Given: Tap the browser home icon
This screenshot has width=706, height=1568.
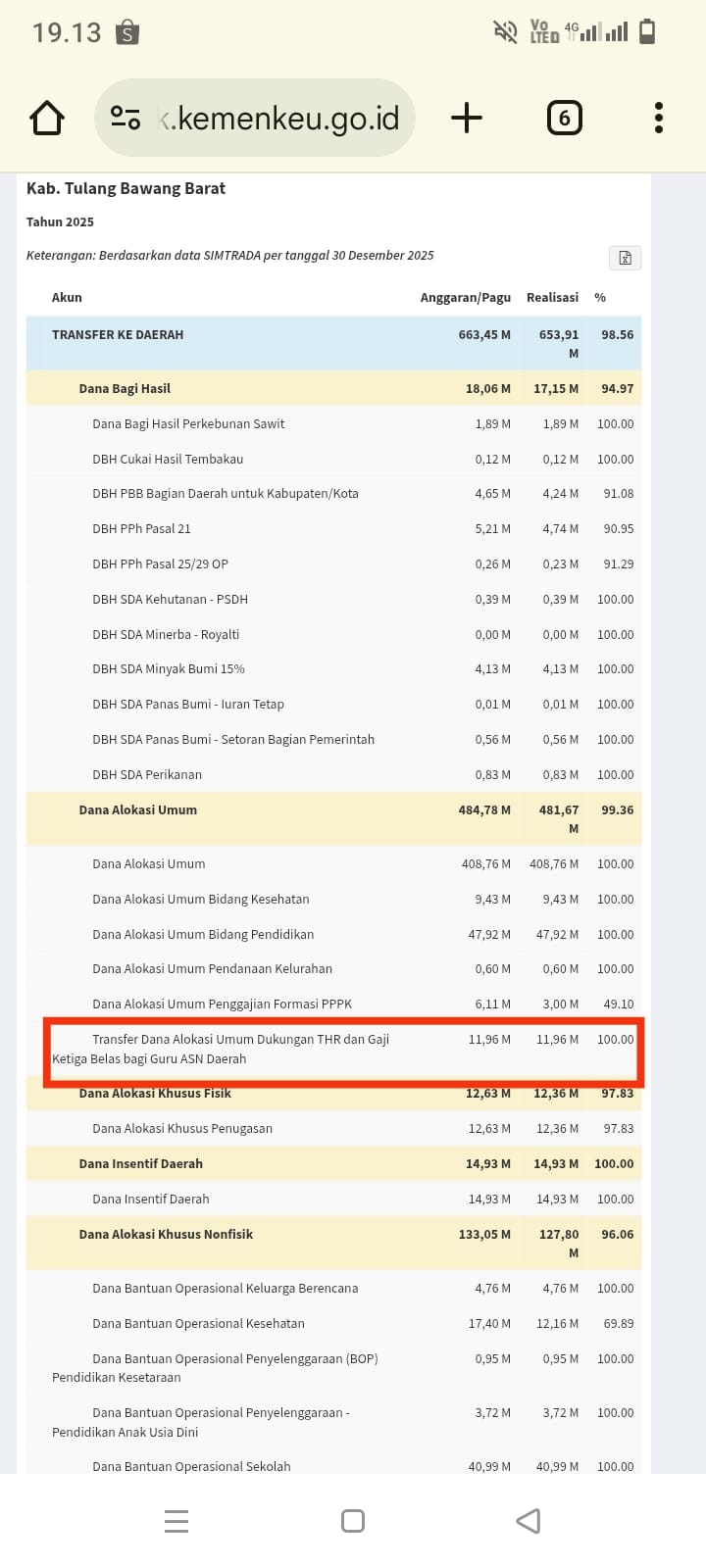Looking at the screenshot, I should [x=47, y=119].
